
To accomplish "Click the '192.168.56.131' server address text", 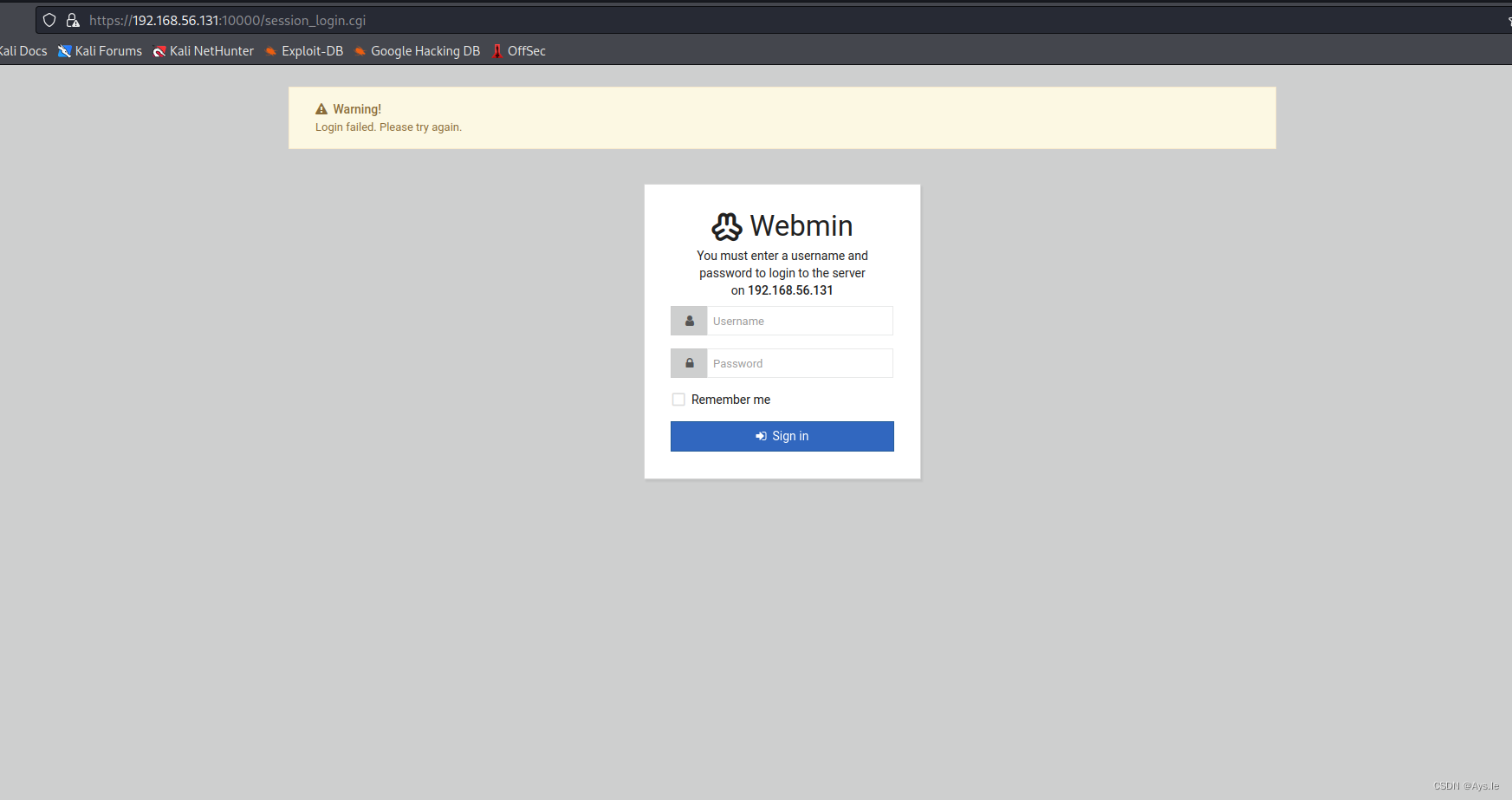I will 790,290.
